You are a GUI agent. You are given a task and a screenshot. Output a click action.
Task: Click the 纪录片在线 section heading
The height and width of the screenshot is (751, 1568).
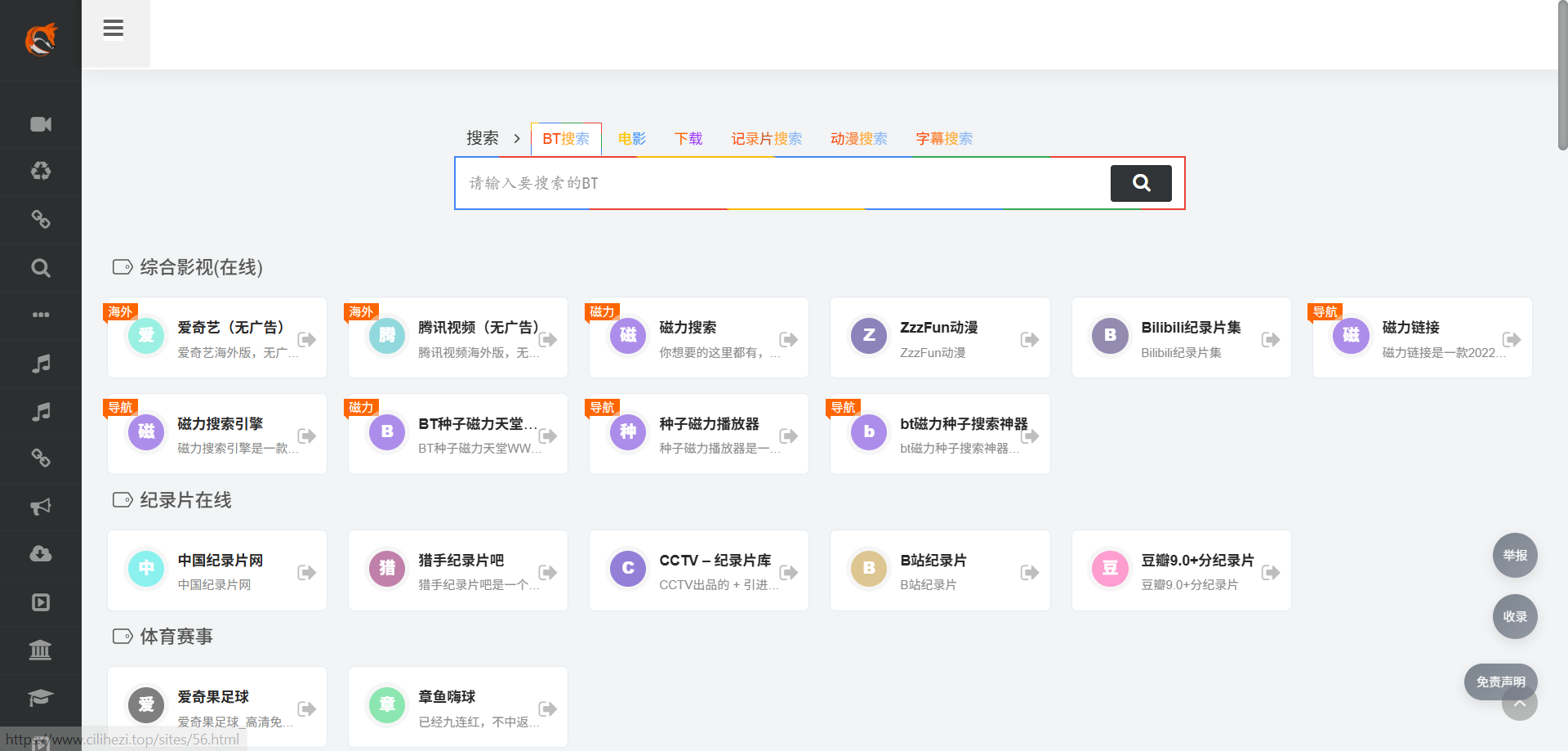185,500
